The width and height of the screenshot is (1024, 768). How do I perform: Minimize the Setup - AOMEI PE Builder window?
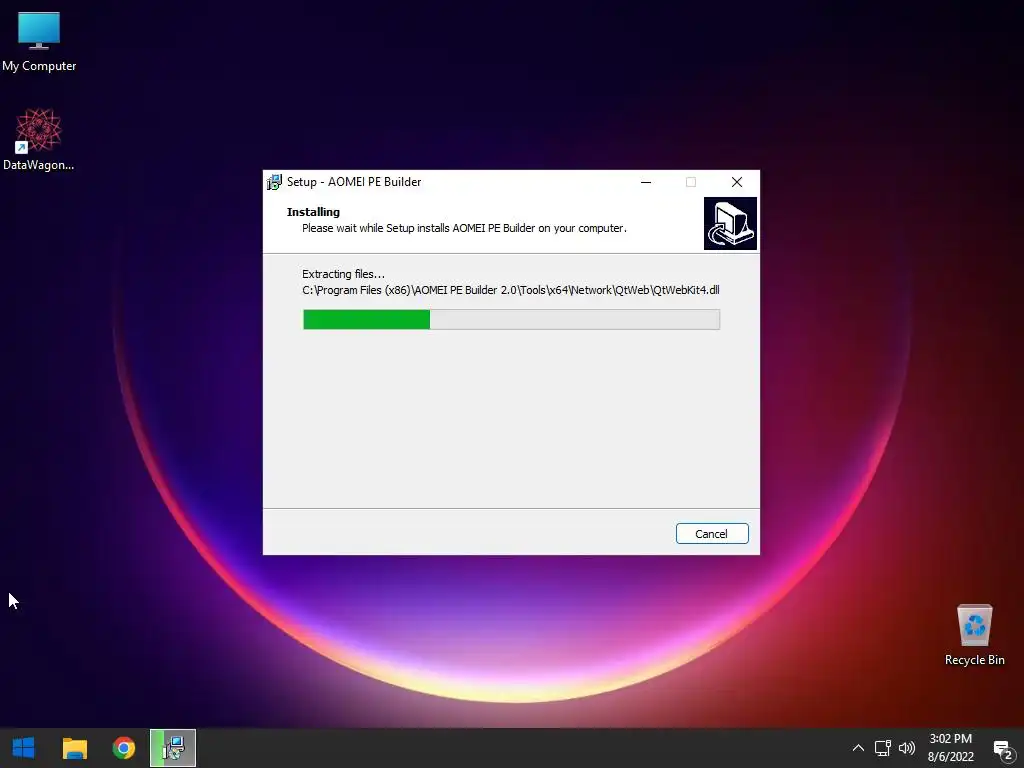pos(646,182)
